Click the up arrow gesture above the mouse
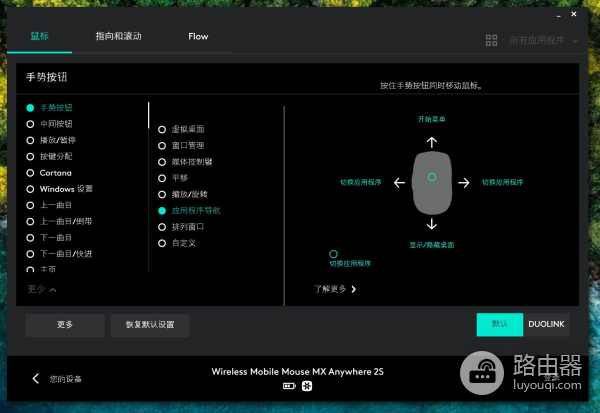Viewport: 600px width, 413px height. coord(432,142)
